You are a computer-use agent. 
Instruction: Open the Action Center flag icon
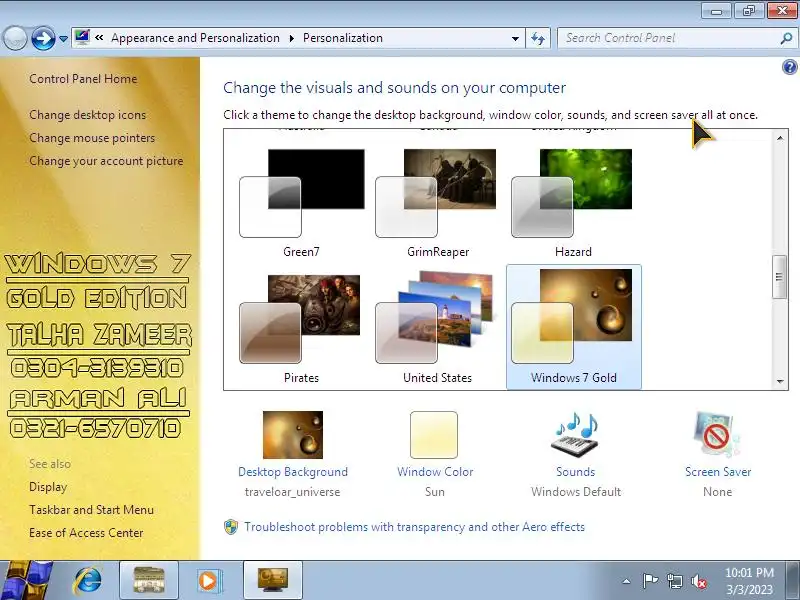coord(649,581)
